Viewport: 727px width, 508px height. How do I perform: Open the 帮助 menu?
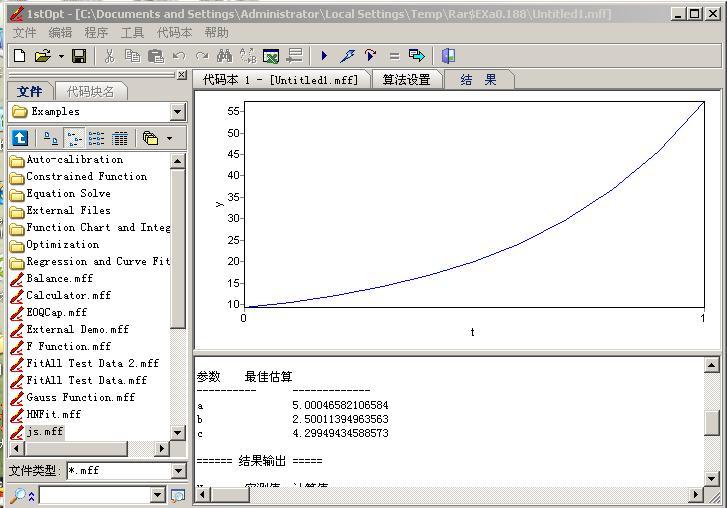coord(217,32)
